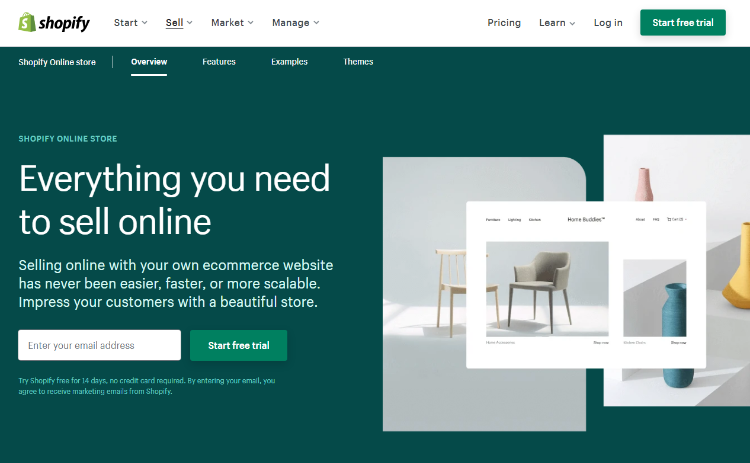Switch to the Features tab
The image size is (750, 463).
click(219, 62)
